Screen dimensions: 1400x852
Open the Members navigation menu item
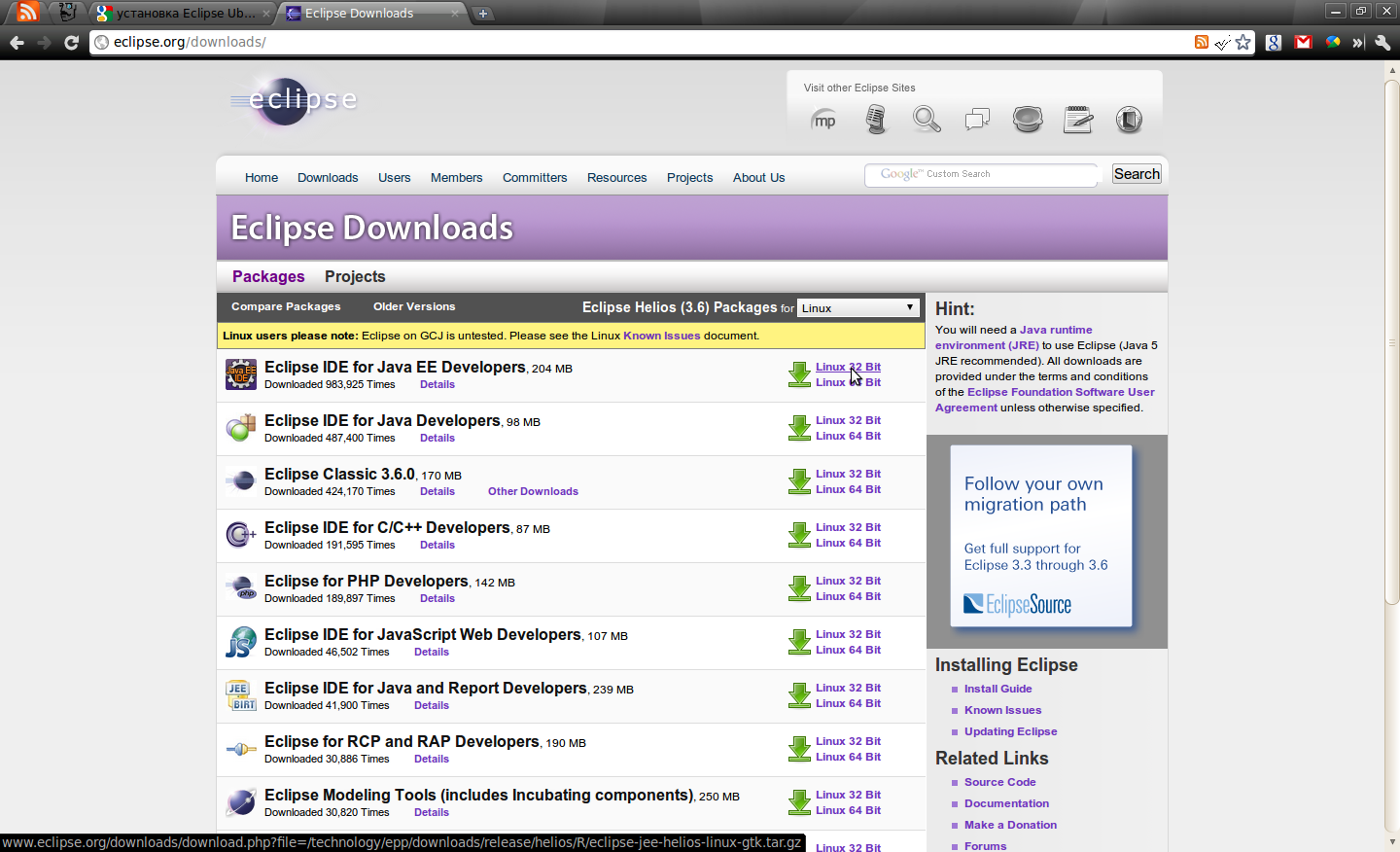(x=456, y=178)
